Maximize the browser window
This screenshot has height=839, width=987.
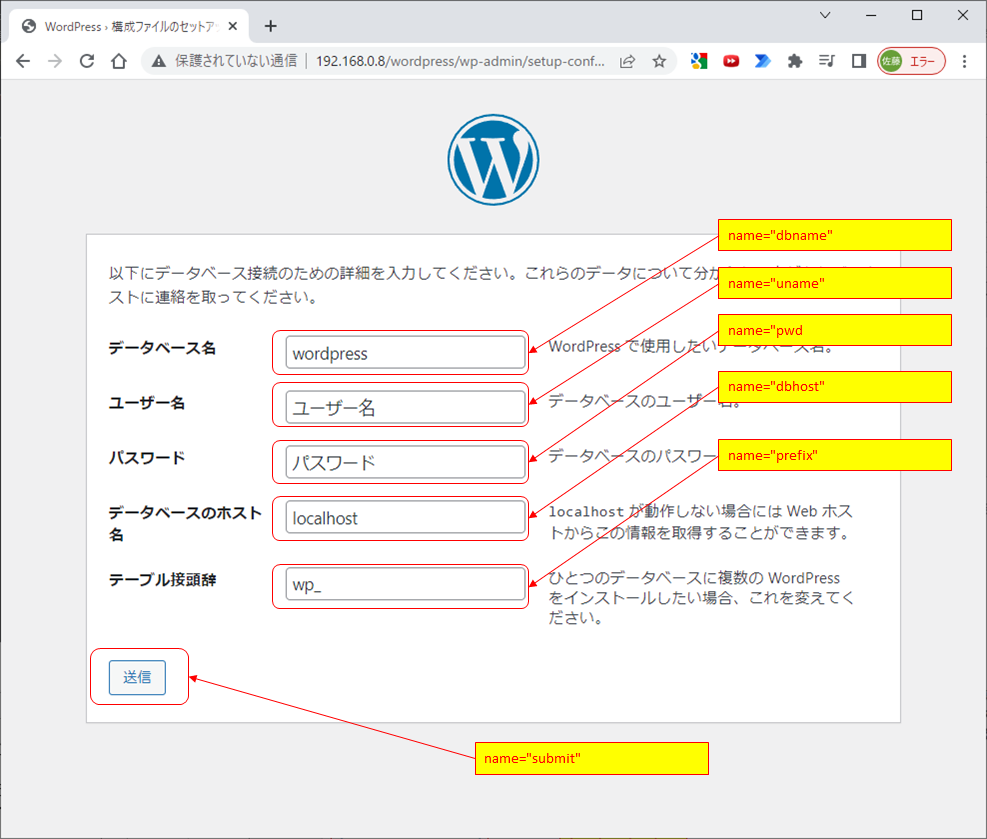pyautogui.click(x=917, y=15)
